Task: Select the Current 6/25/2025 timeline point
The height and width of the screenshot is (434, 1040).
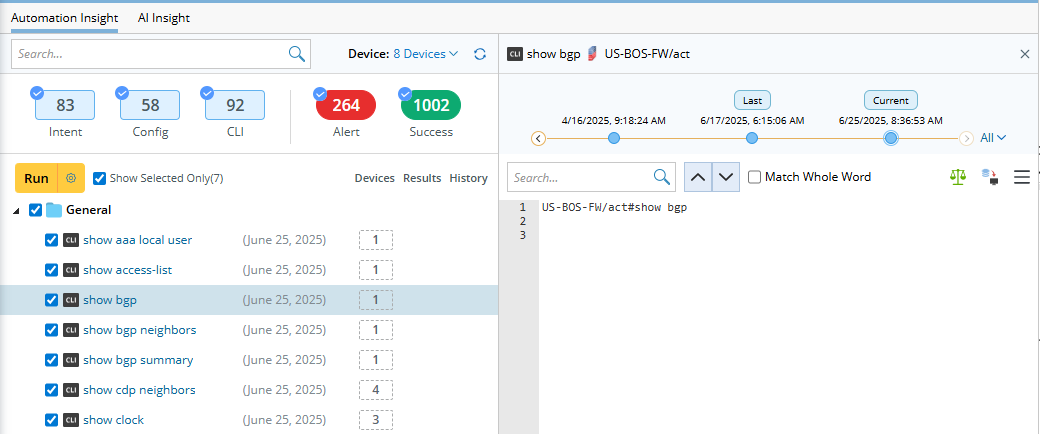Action: coord(891,138)
